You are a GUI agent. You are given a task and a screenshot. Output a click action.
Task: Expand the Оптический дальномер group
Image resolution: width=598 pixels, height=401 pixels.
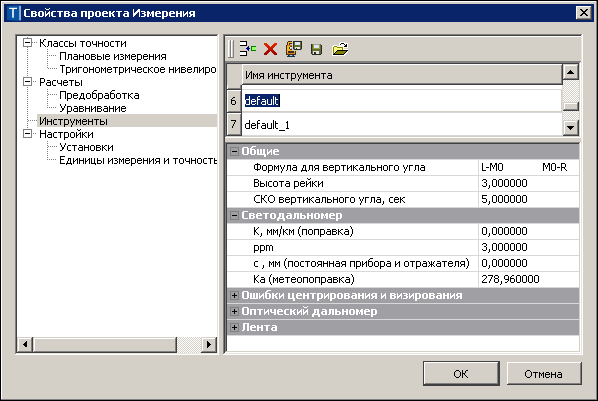point(234,311)
